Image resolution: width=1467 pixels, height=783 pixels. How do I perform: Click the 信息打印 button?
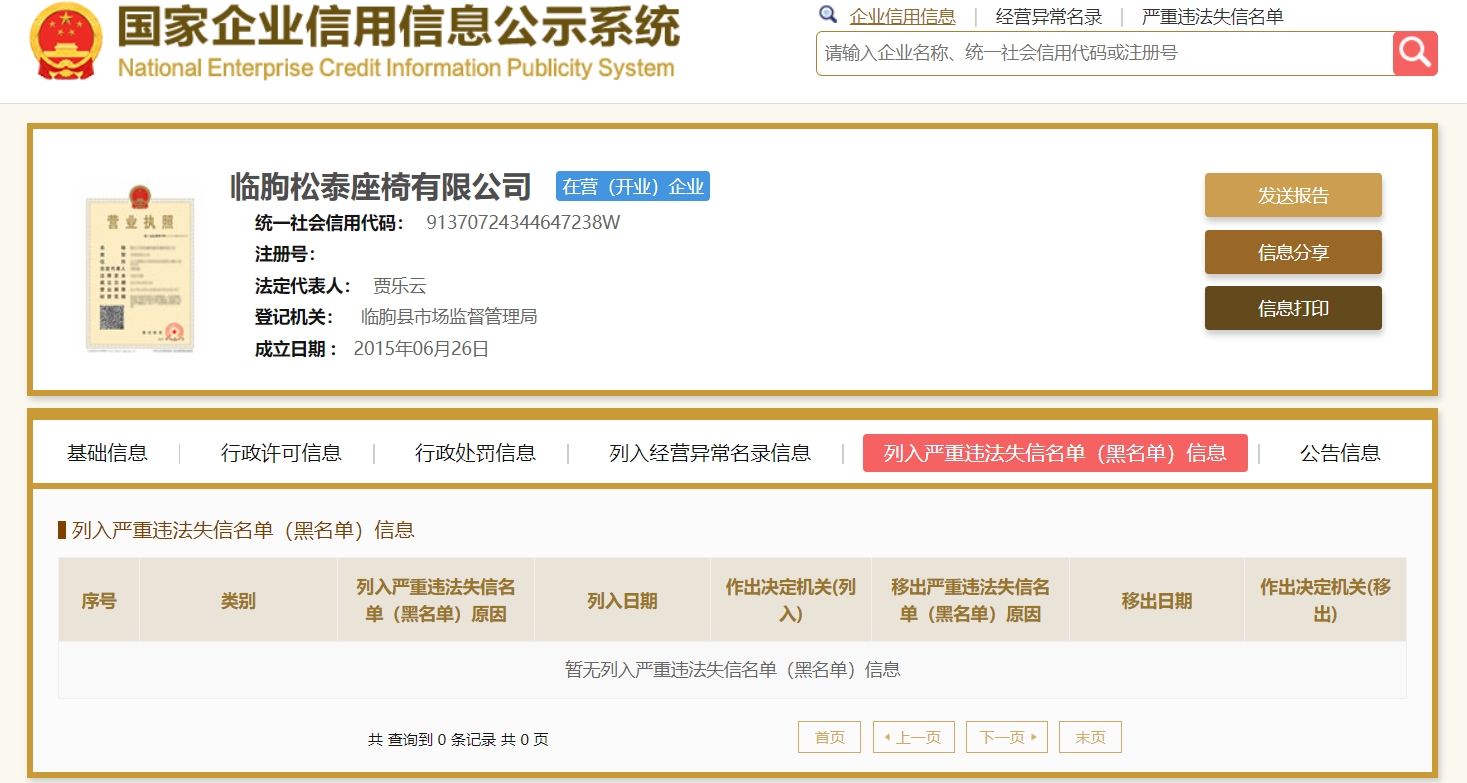(x=1293, y=308)
